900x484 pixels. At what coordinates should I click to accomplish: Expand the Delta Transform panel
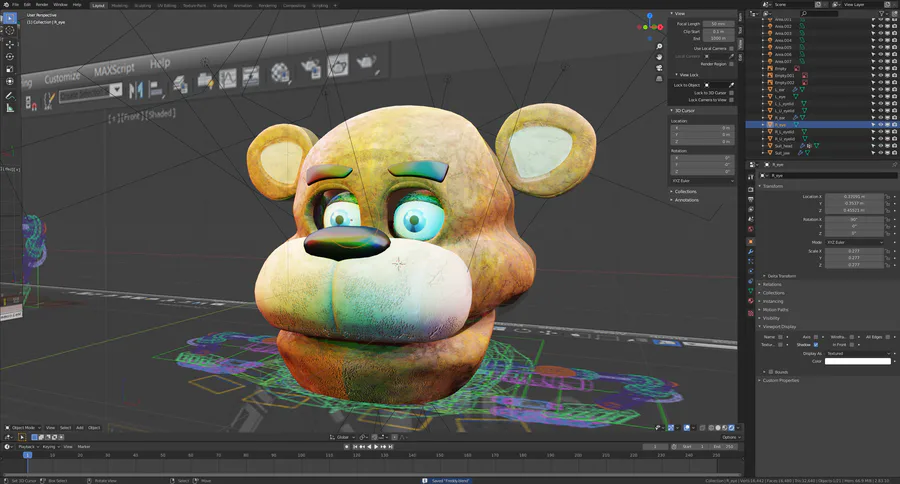point(781,276)
